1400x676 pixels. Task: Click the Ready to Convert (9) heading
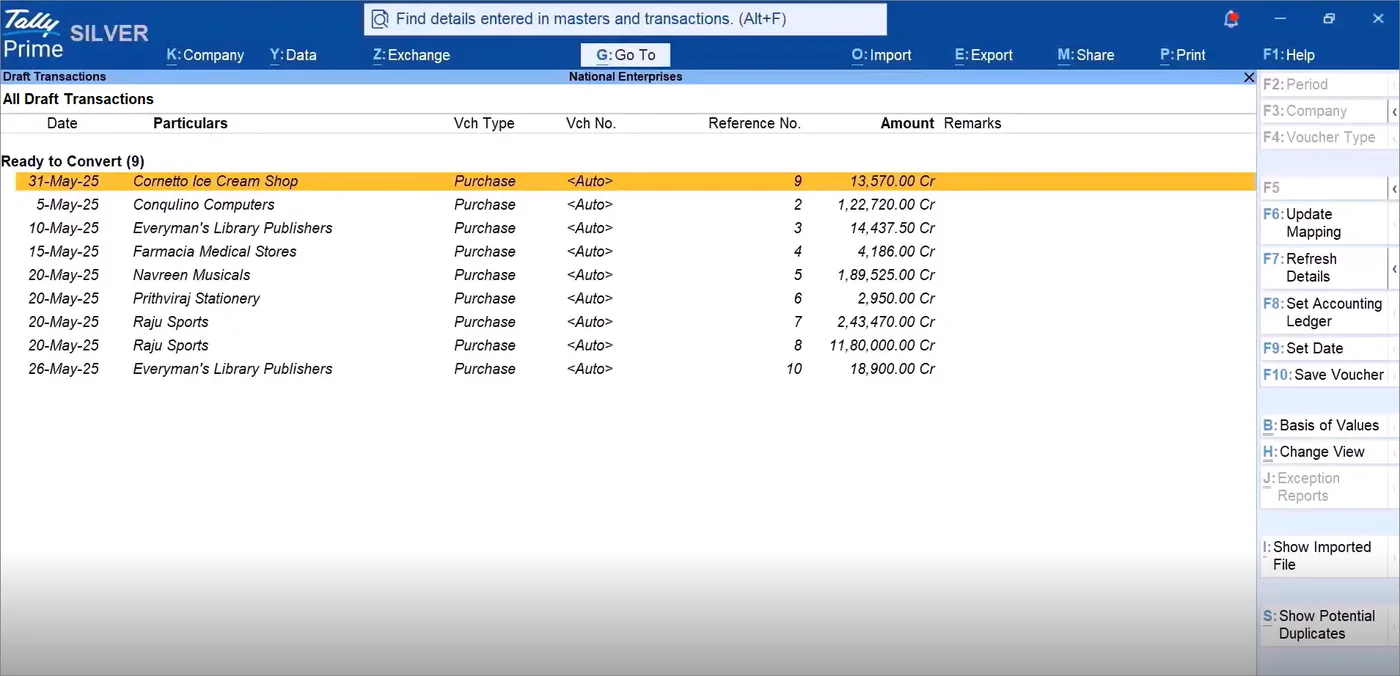point(73,161)
